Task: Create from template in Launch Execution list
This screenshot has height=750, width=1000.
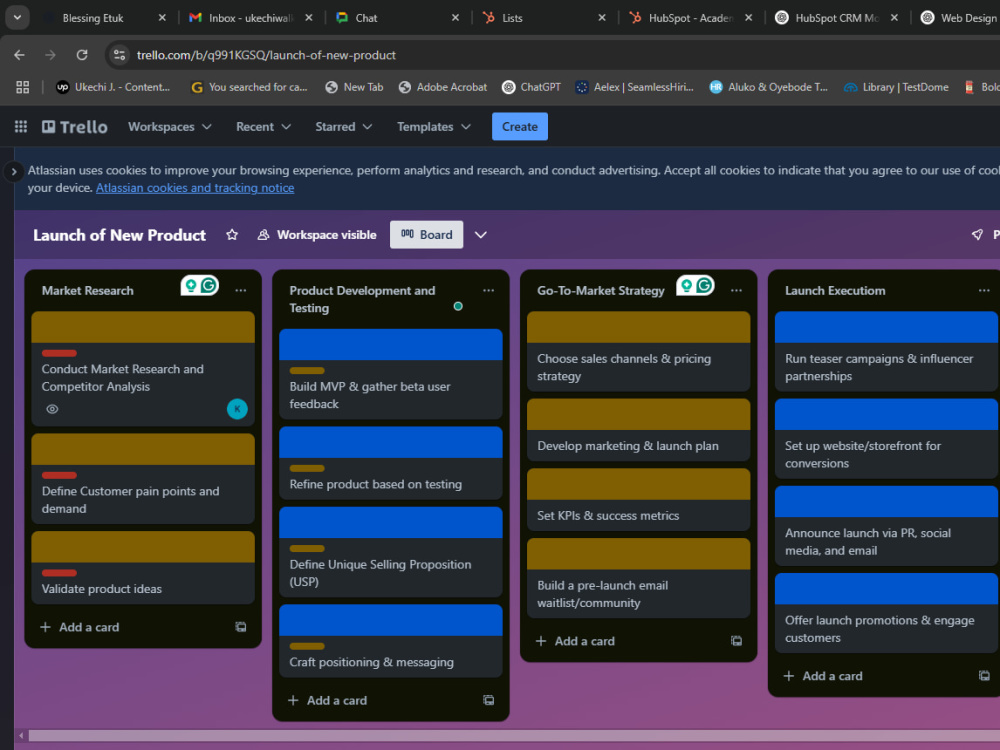Action: tap(984, 676)
